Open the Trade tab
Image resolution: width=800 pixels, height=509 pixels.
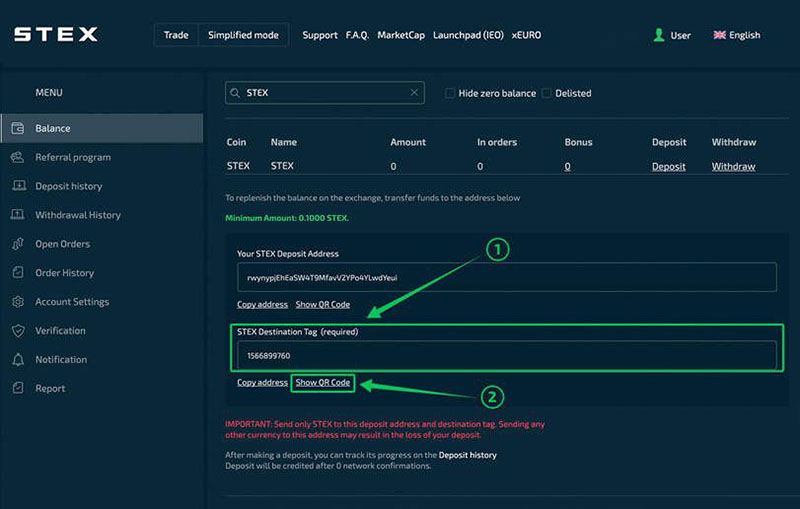pos(176,35)
